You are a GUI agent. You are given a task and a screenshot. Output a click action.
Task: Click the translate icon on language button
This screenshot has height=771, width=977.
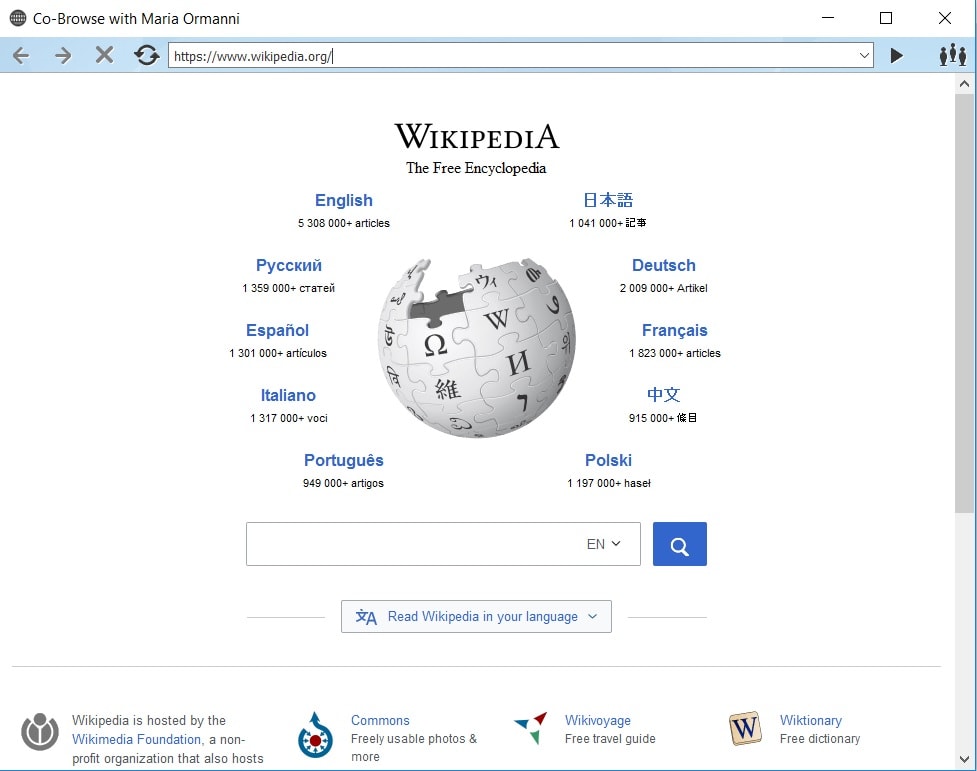366,617
